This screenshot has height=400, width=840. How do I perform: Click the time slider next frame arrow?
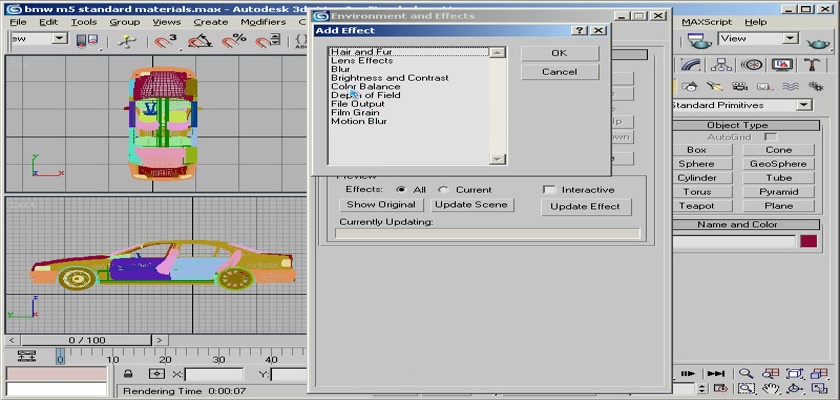[x=160, y=340]
